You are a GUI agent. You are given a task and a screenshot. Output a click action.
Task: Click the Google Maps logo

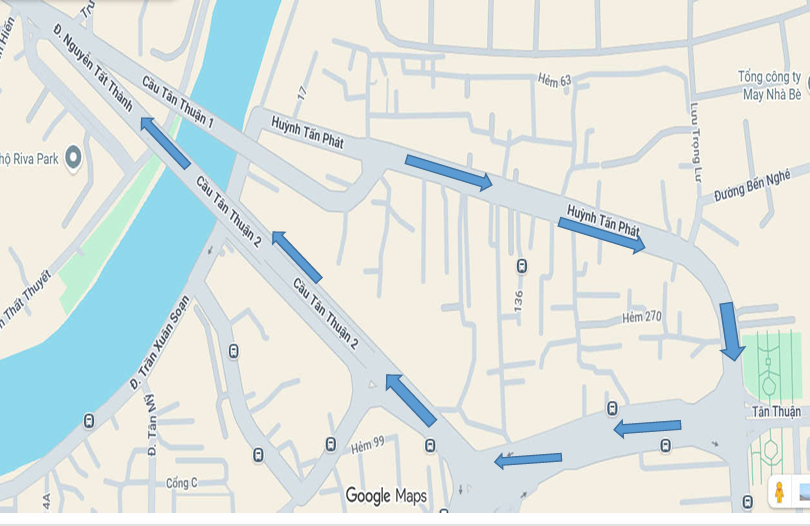click(386, 496)
